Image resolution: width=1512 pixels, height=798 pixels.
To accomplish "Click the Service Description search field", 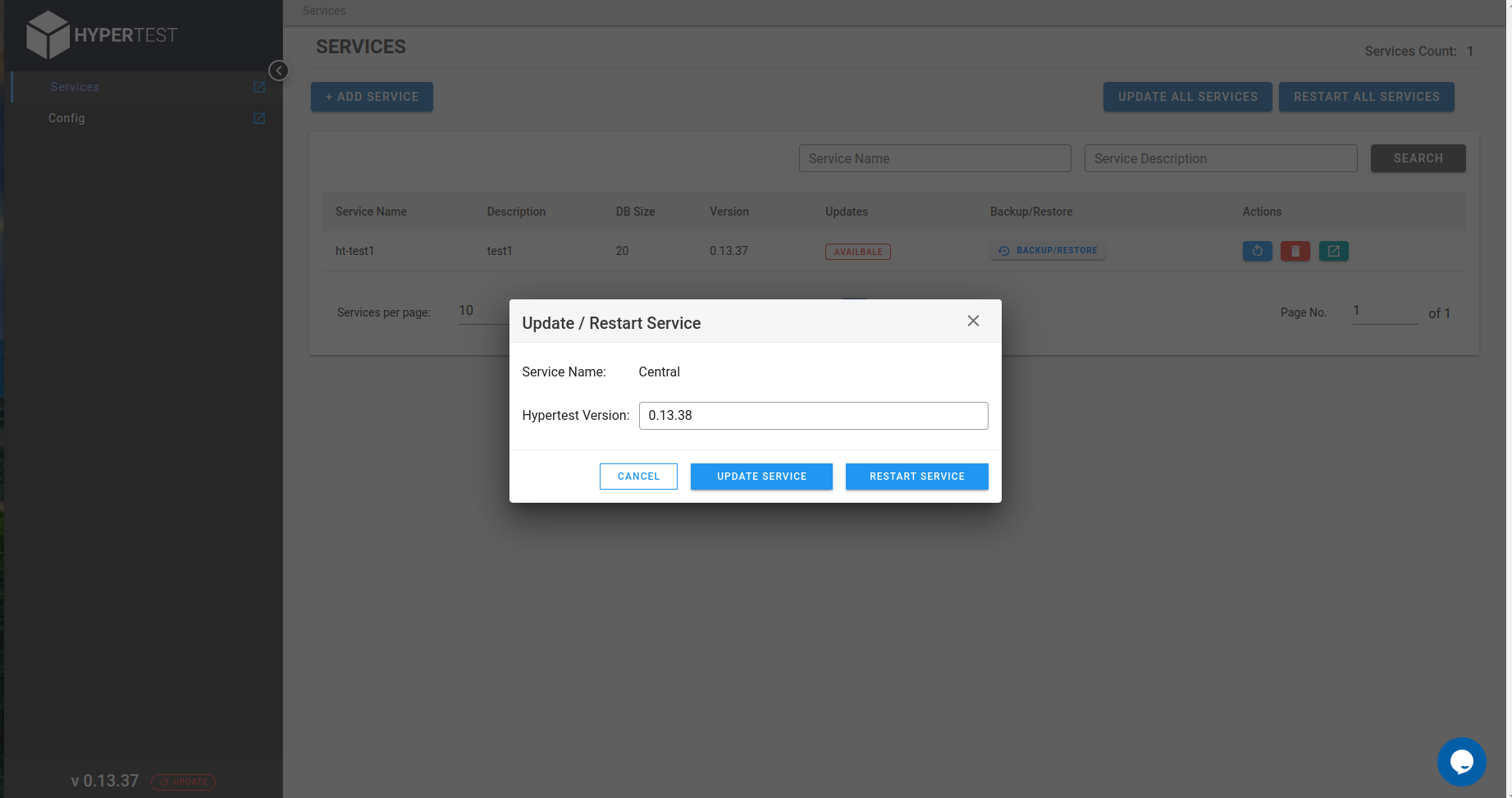I will [x=1220, y=158].
